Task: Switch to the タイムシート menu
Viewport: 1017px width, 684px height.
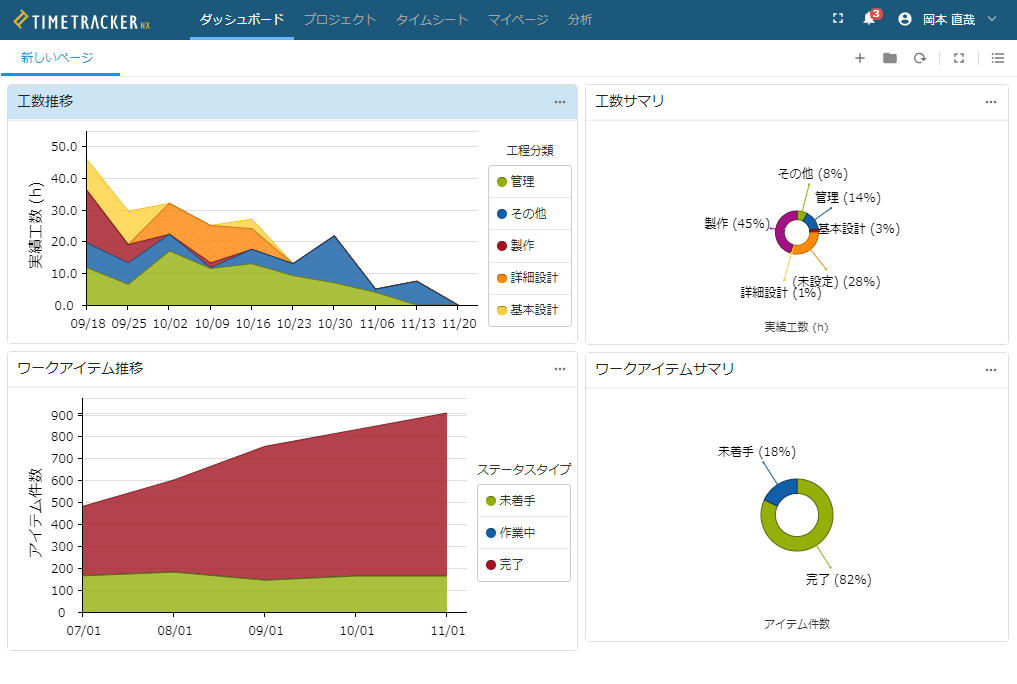Action: tap(432, 20)
